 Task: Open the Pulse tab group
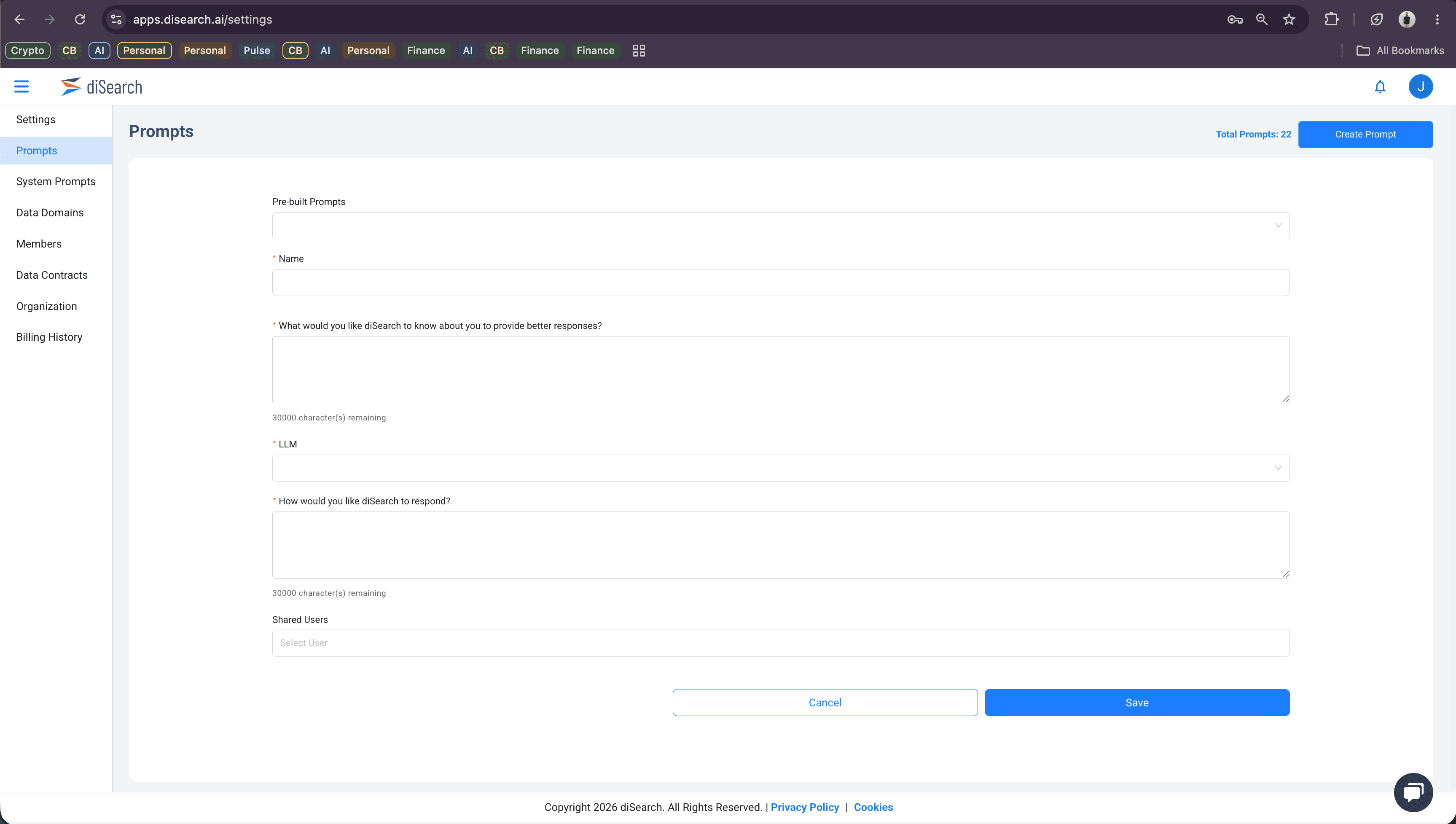pyautogui.click(x=257, y=50)
